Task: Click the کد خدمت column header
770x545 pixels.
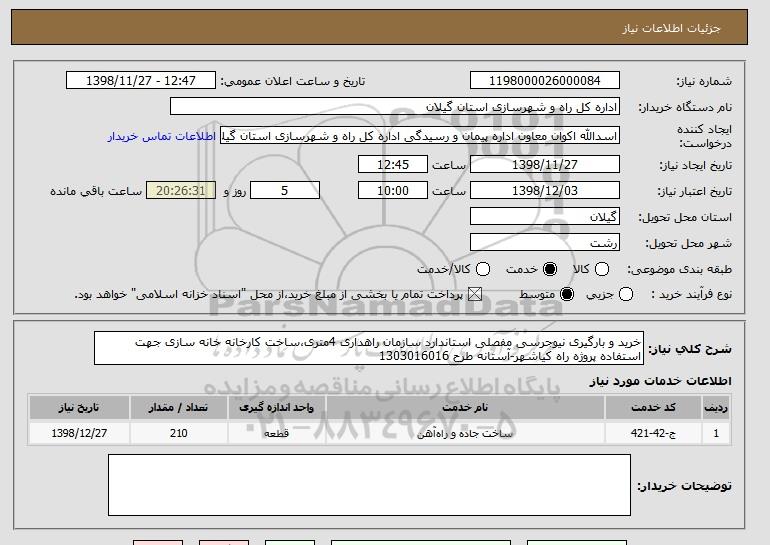Action: pyautogui.click(x=653, y=408)
